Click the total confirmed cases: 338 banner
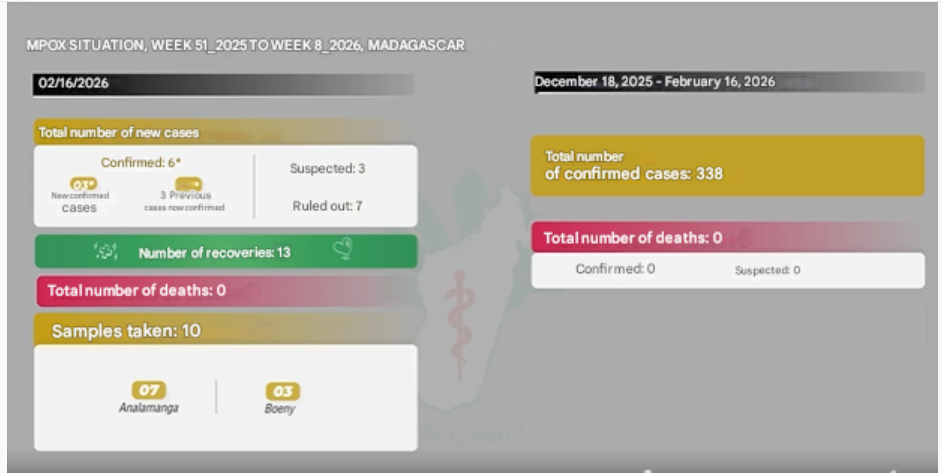The width and height of the screenshot is (942, 473). coord(727,166)
